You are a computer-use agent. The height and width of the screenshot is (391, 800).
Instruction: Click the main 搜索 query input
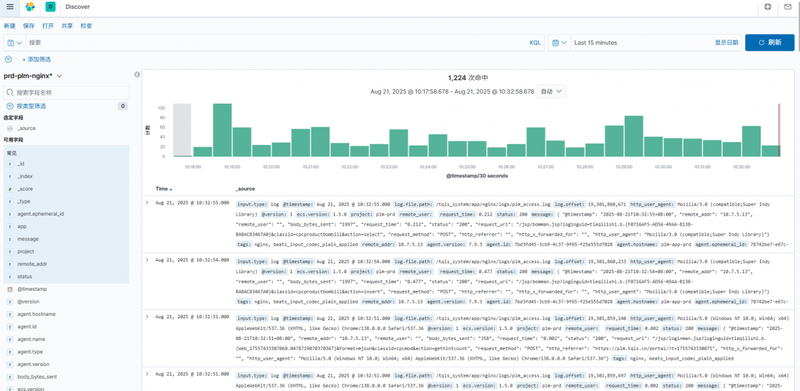276,43
